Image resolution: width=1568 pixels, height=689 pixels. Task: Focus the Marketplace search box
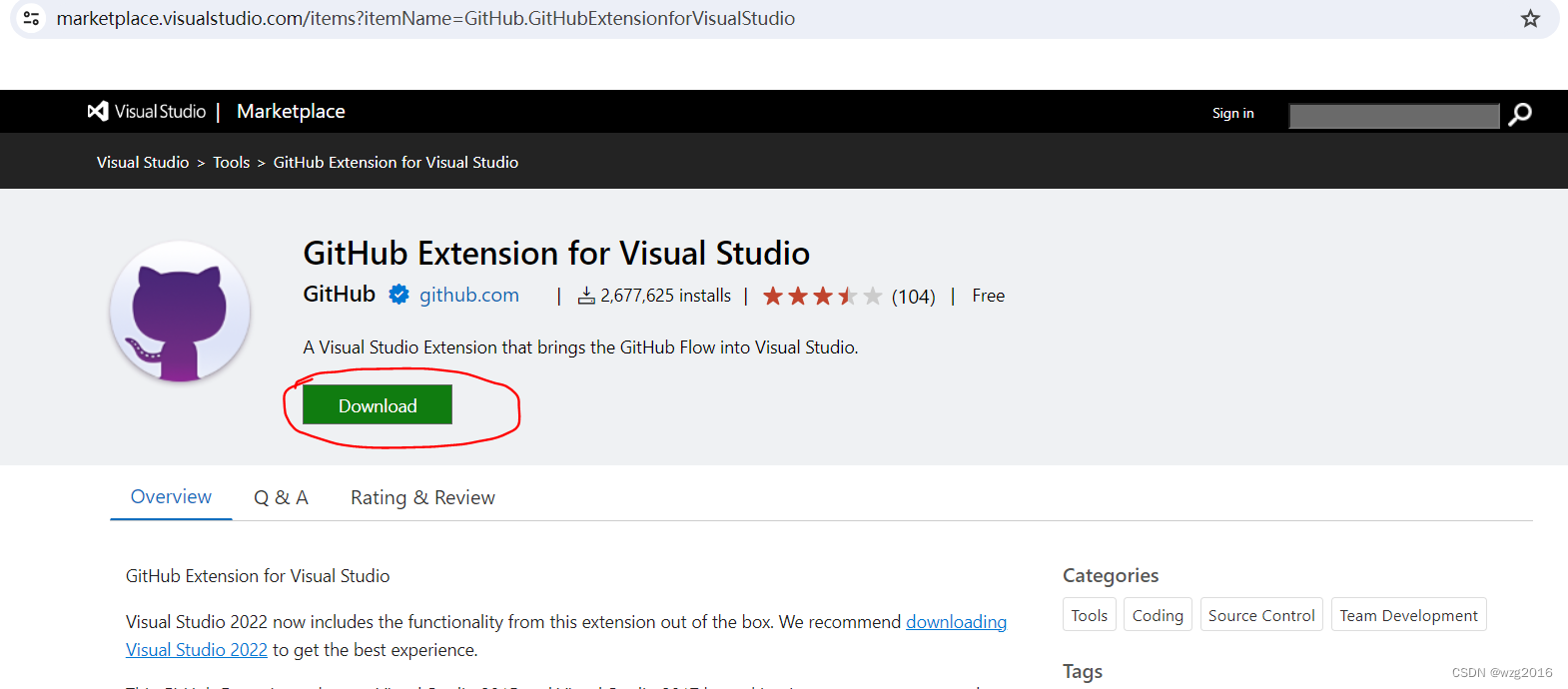(x=1394, y=116)
